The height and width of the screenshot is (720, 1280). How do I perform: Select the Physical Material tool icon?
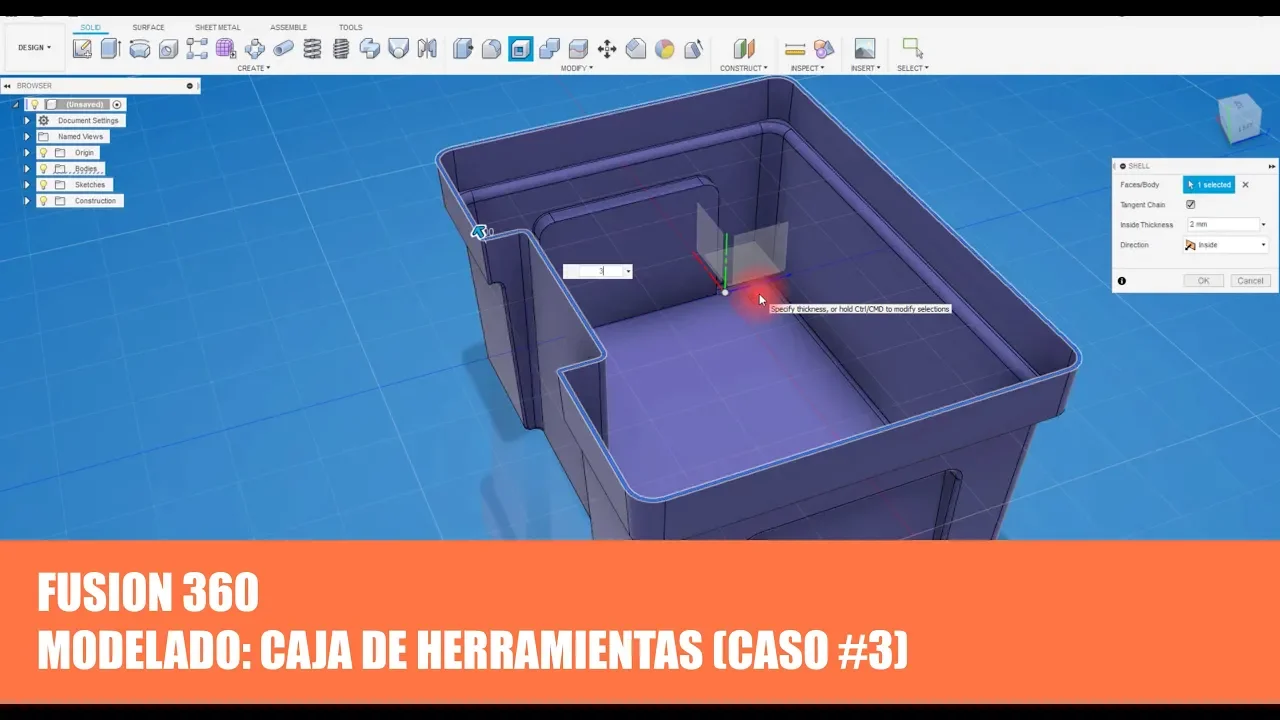[693, 48]
